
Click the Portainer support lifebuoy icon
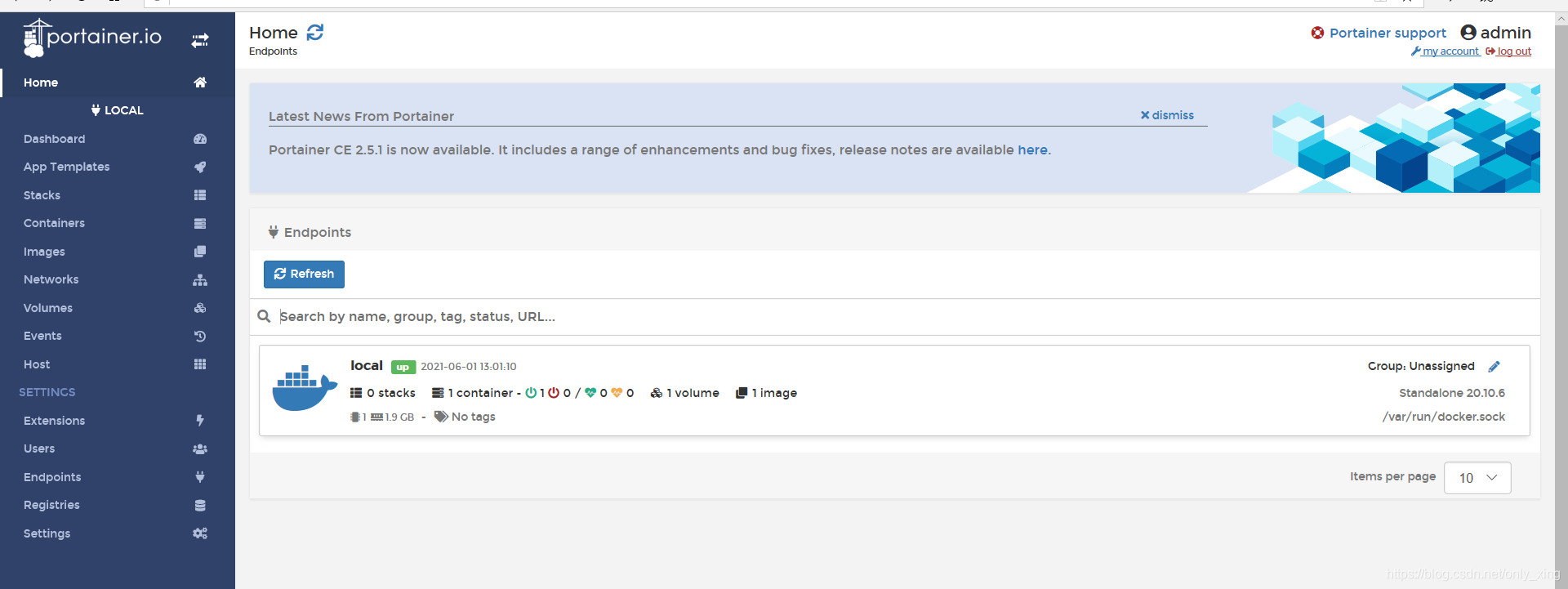[1317, 33]
